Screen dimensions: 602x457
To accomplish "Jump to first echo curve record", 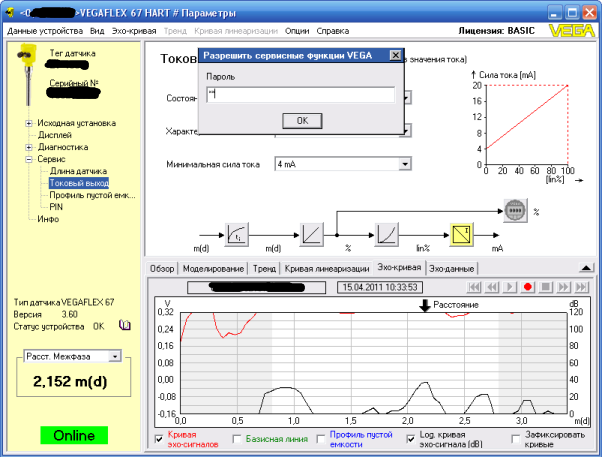I will pos(475,287).
